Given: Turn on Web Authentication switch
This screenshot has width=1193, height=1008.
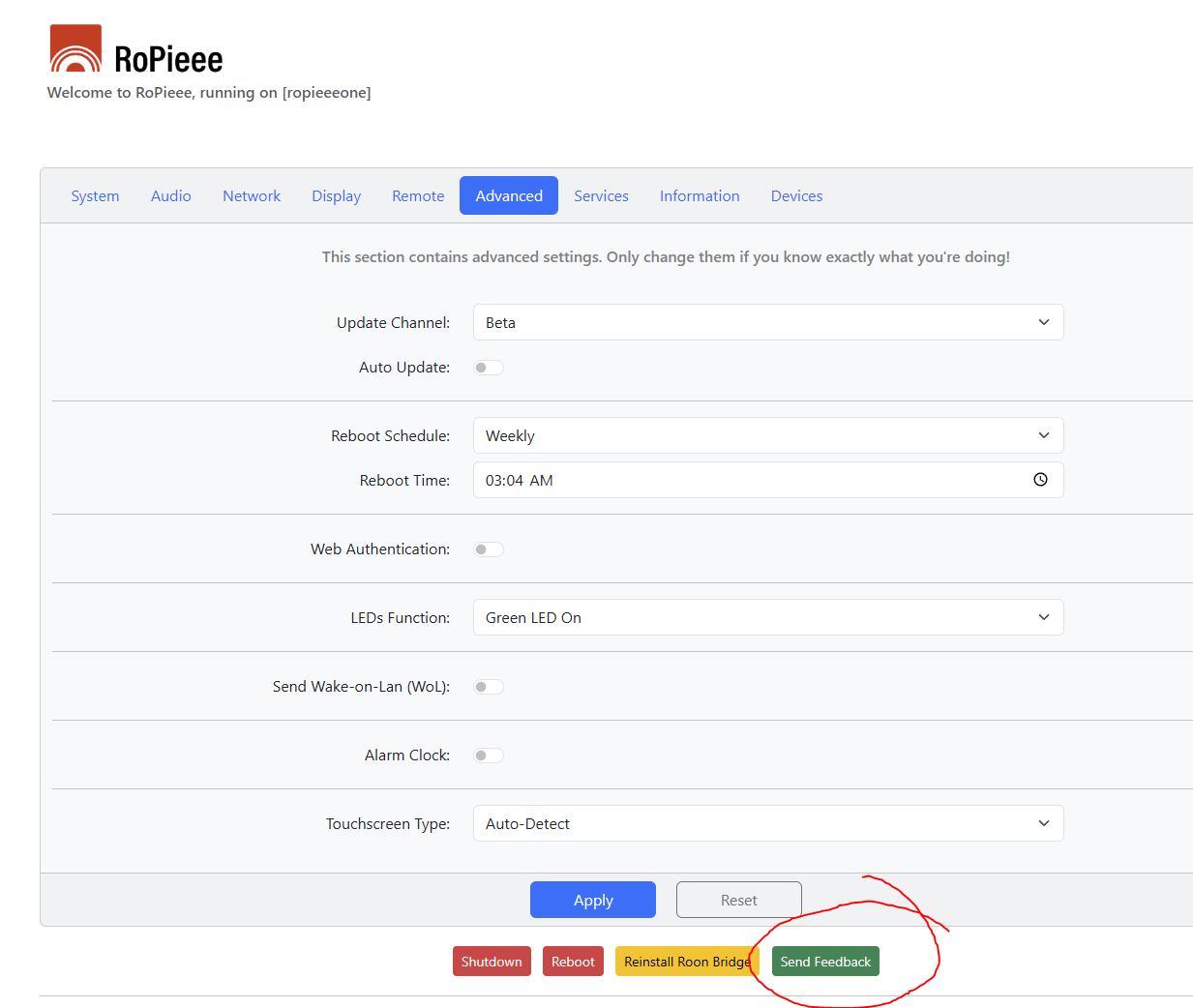Looking at the screenshot, I should pos(489,549).
